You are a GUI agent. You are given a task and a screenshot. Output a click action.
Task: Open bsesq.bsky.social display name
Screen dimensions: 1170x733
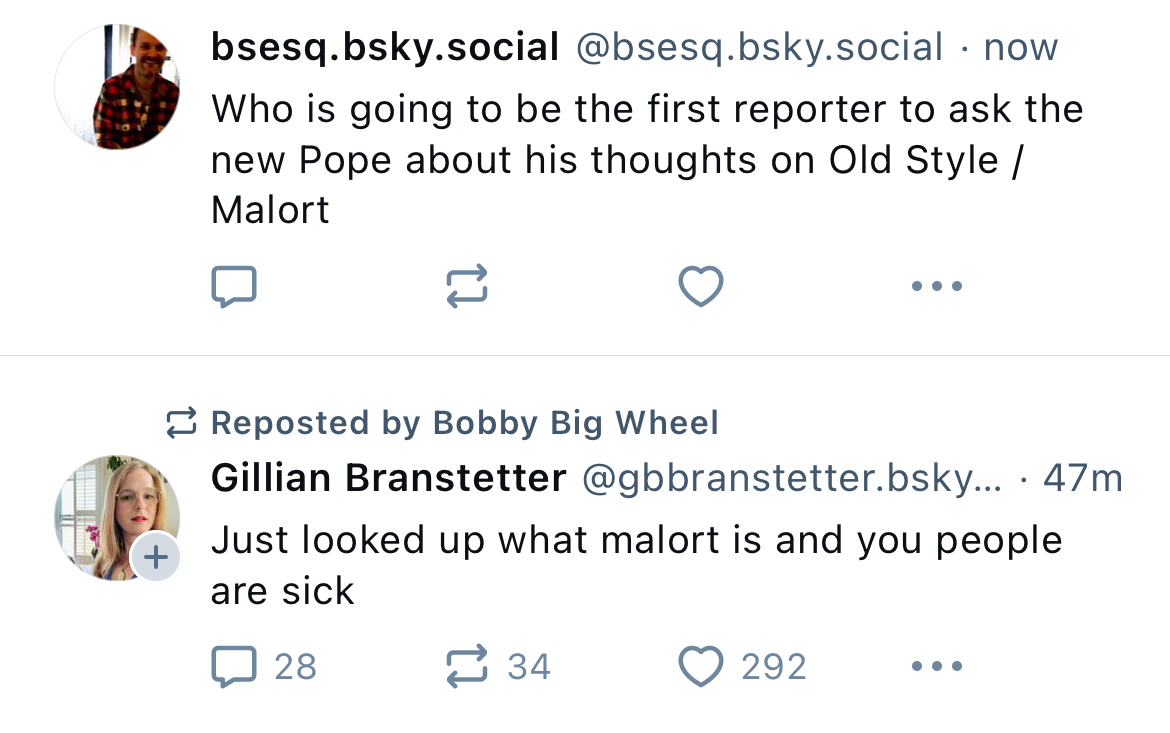tap(385, 47)
